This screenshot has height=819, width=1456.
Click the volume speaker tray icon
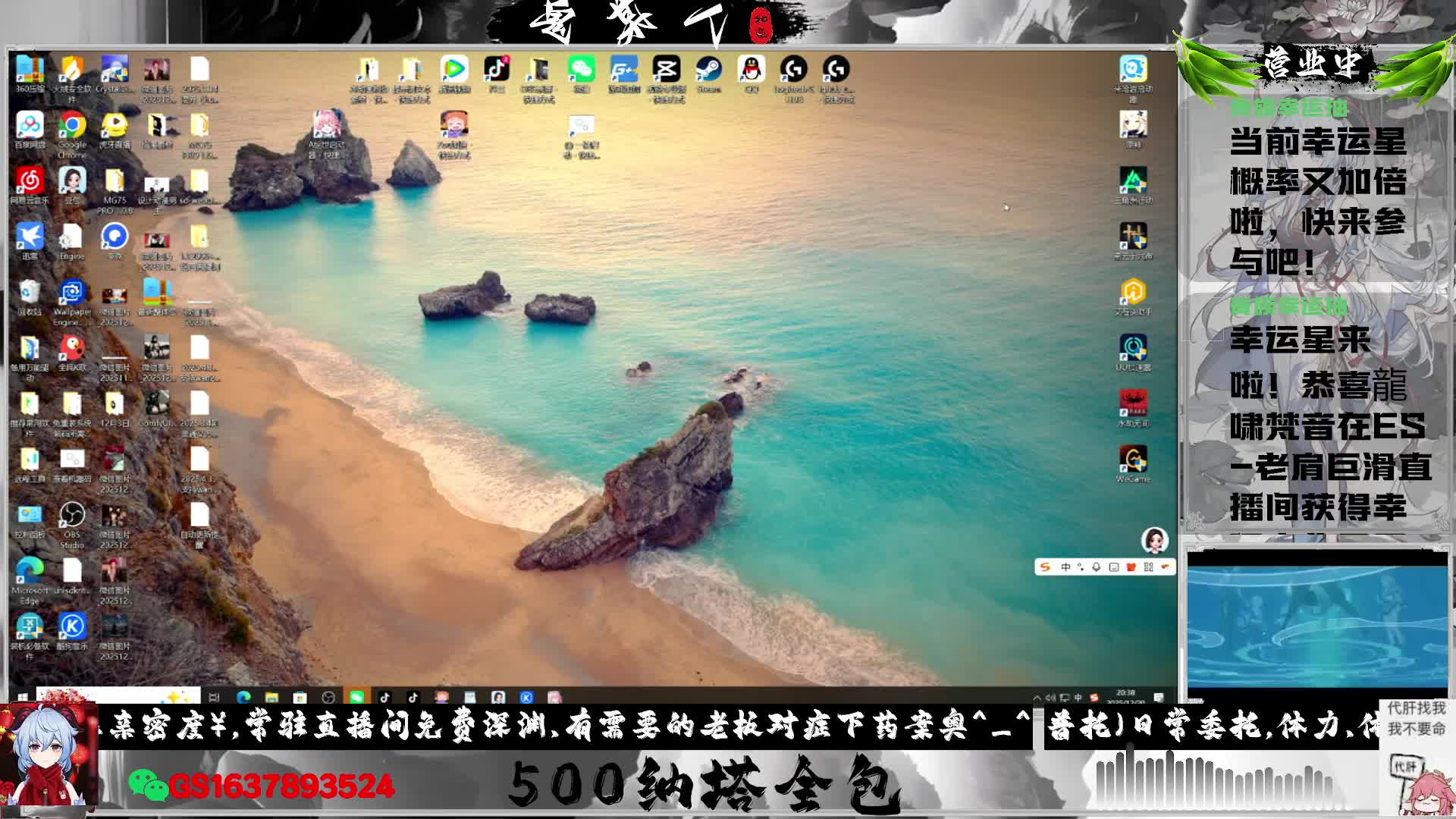tap(1050, 698)
